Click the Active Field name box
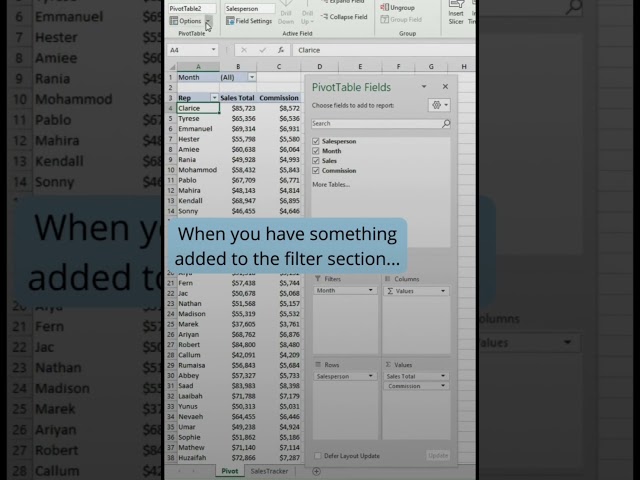Screen dimensions: 640x480 pos(249,8)
